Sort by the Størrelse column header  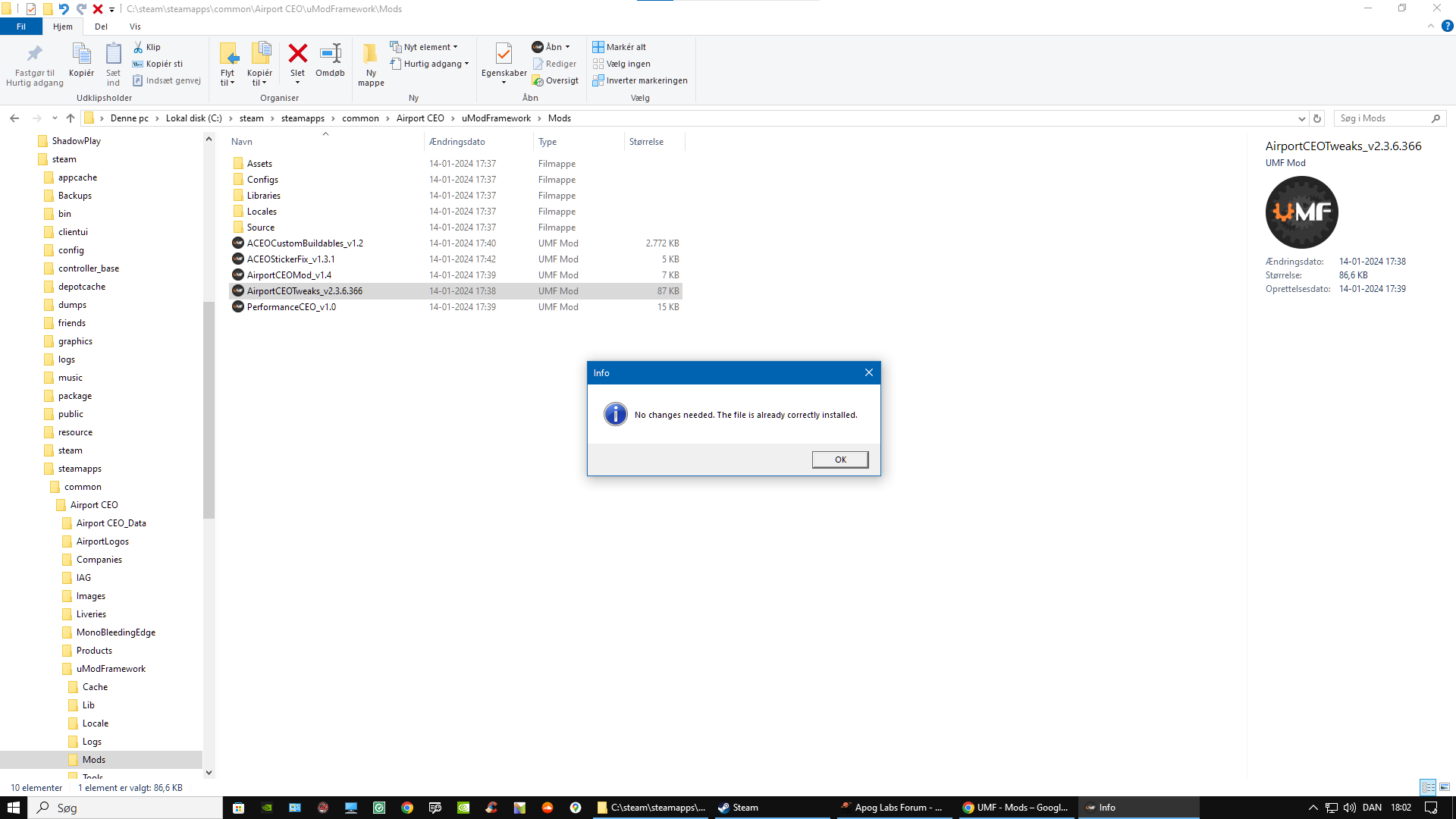pyautogui.click(x=646, y=142)
